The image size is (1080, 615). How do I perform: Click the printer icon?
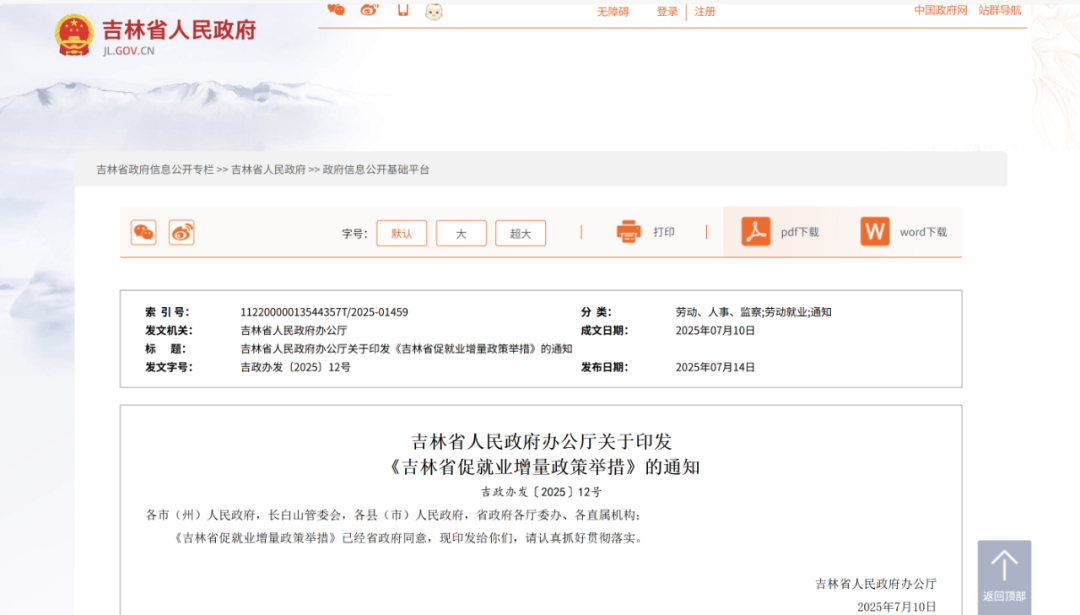tap(628, 232)
